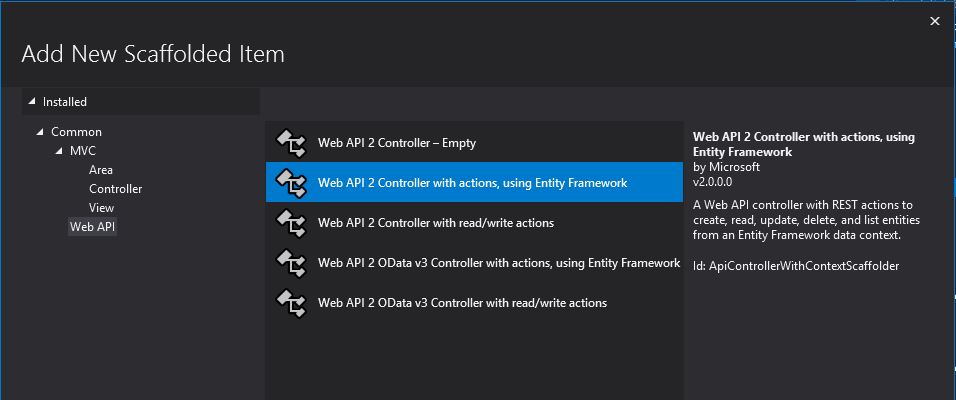Image resolution: width=956 pixels, height=400 pixels.
Task: Collapse the Installed section arrow
Action: point(32,102)
